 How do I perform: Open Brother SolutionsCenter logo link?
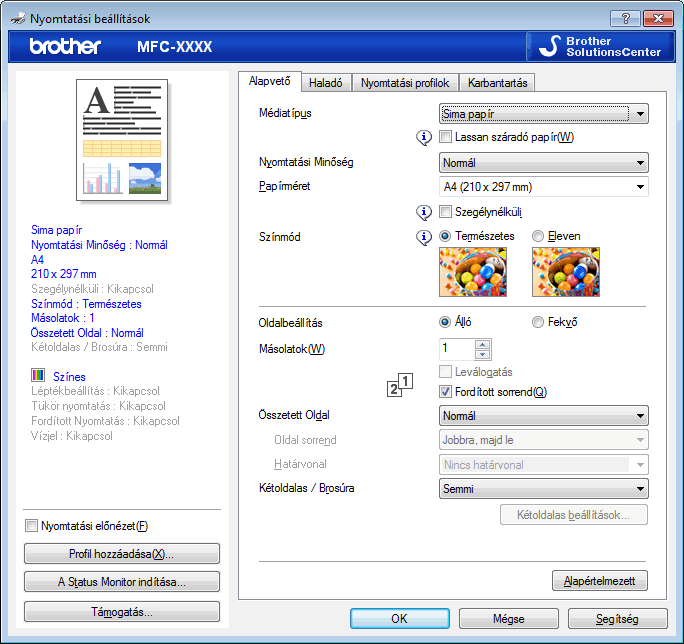click(600, 46)
